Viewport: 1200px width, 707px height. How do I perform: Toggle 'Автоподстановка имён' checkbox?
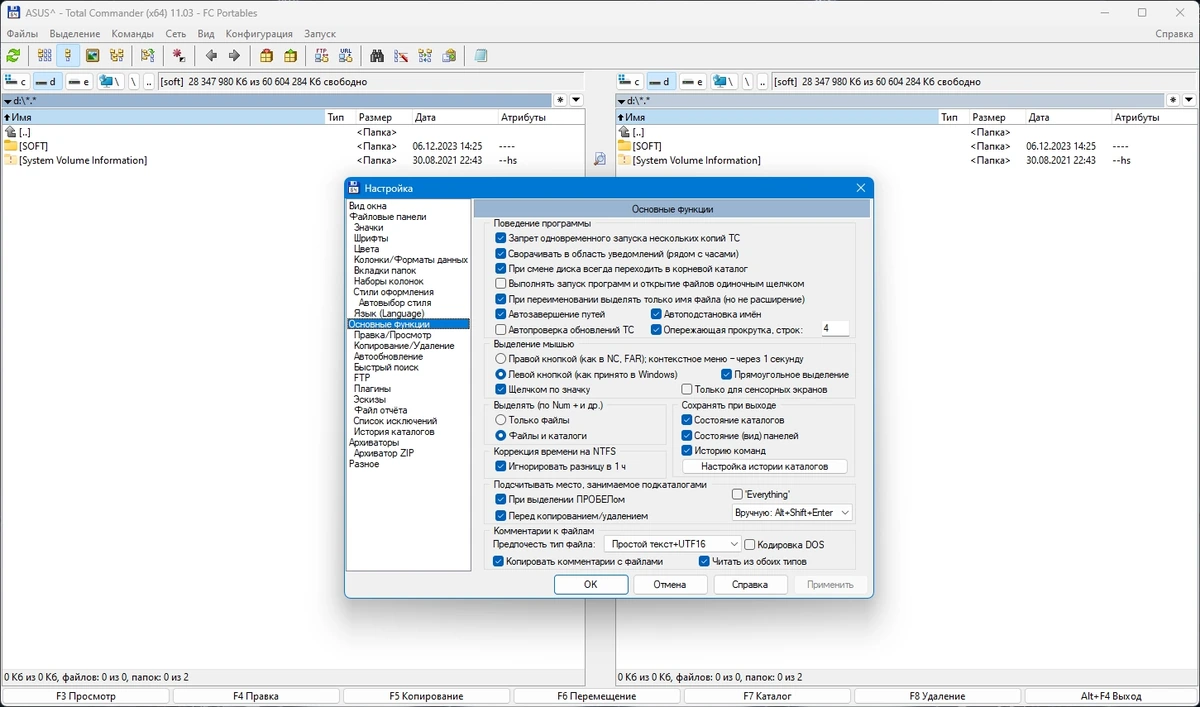point(656,314)
